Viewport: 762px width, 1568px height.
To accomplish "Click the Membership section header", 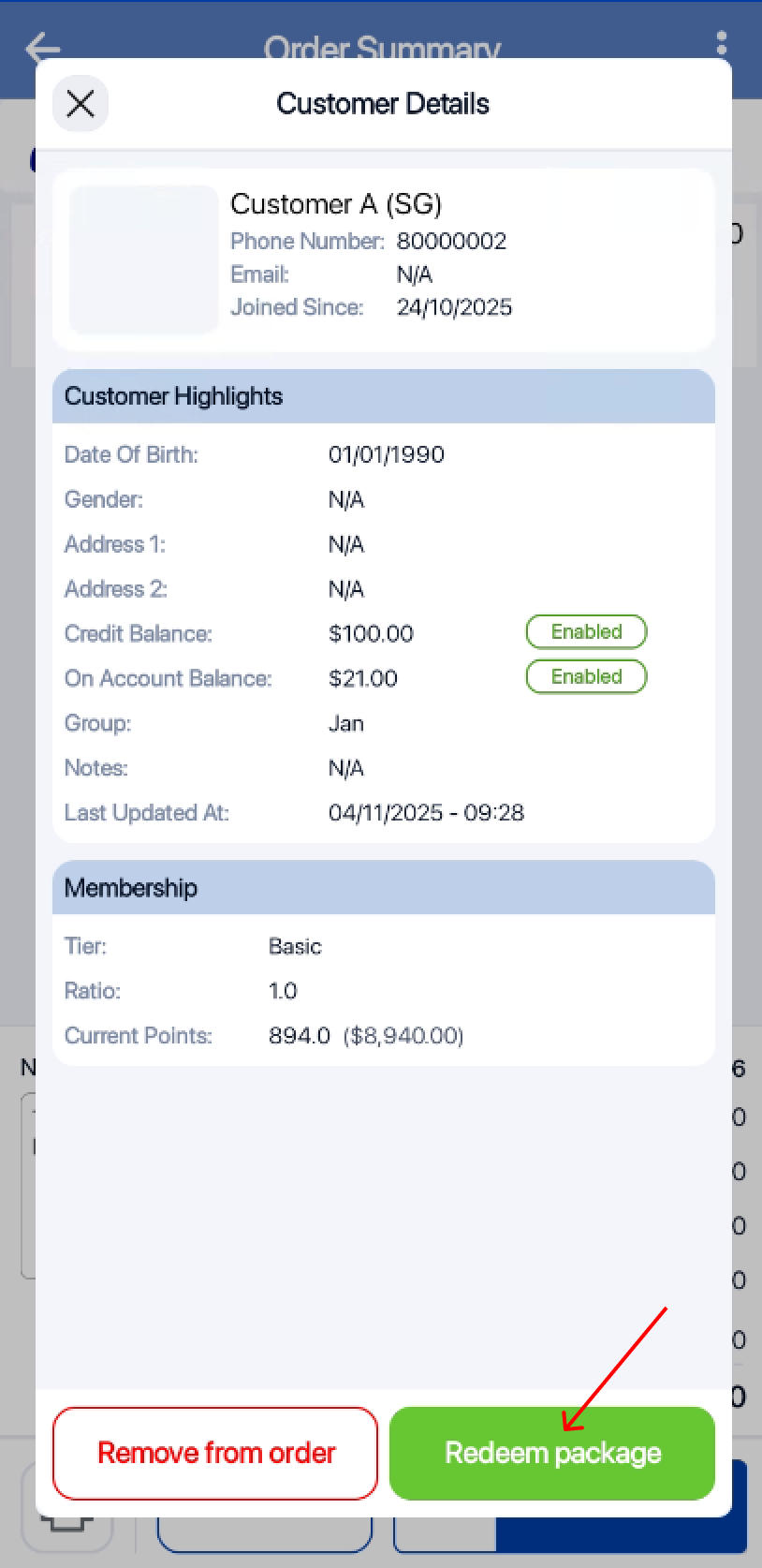I will coord(383,888).
